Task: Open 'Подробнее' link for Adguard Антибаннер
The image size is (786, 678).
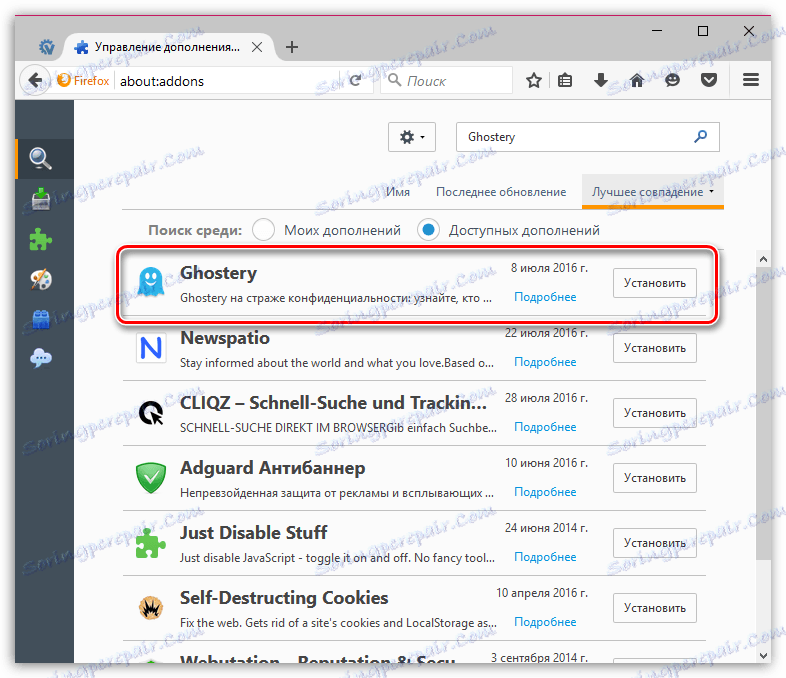Action: tap(545, 492)
